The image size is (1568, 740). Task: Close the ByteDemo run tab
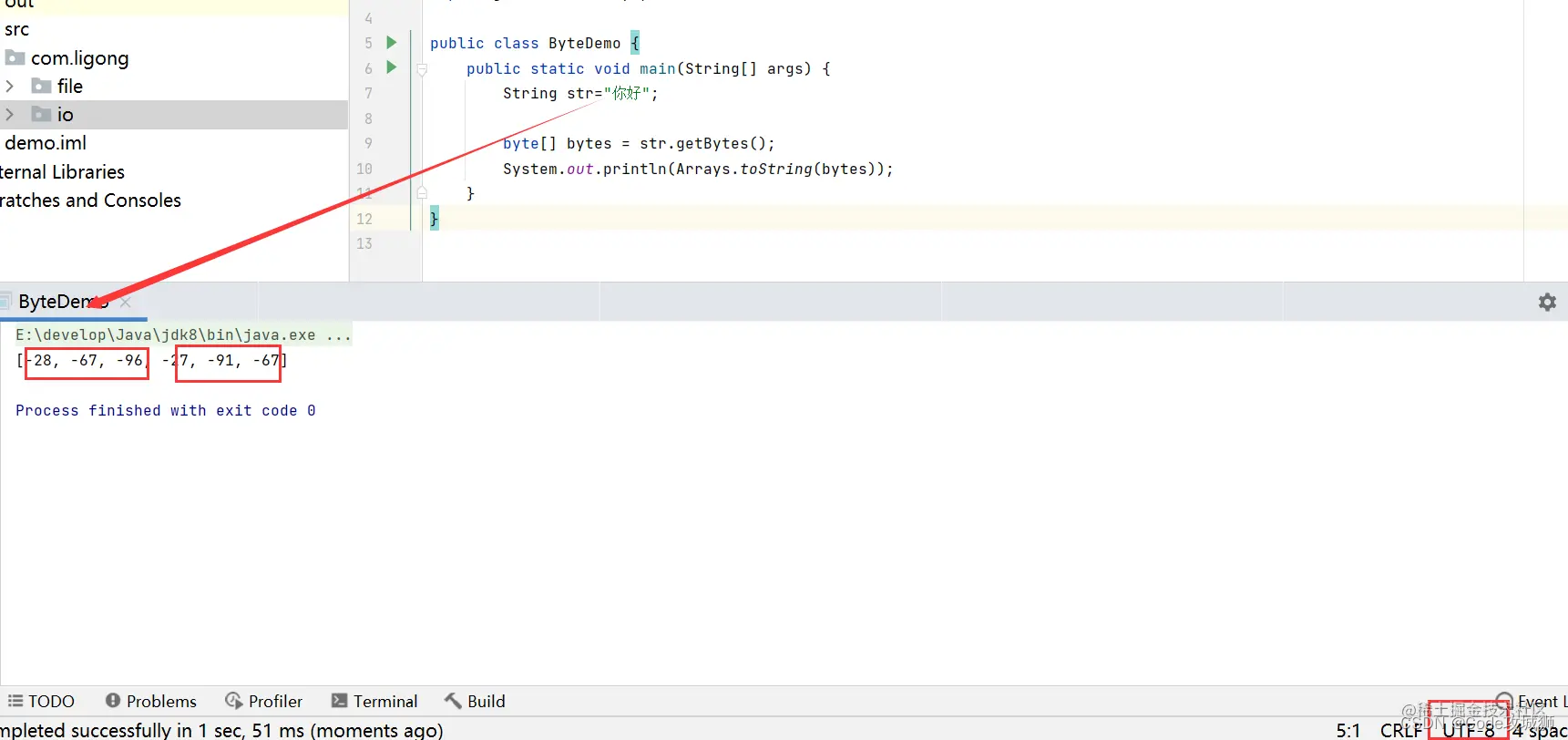point(127,302)
